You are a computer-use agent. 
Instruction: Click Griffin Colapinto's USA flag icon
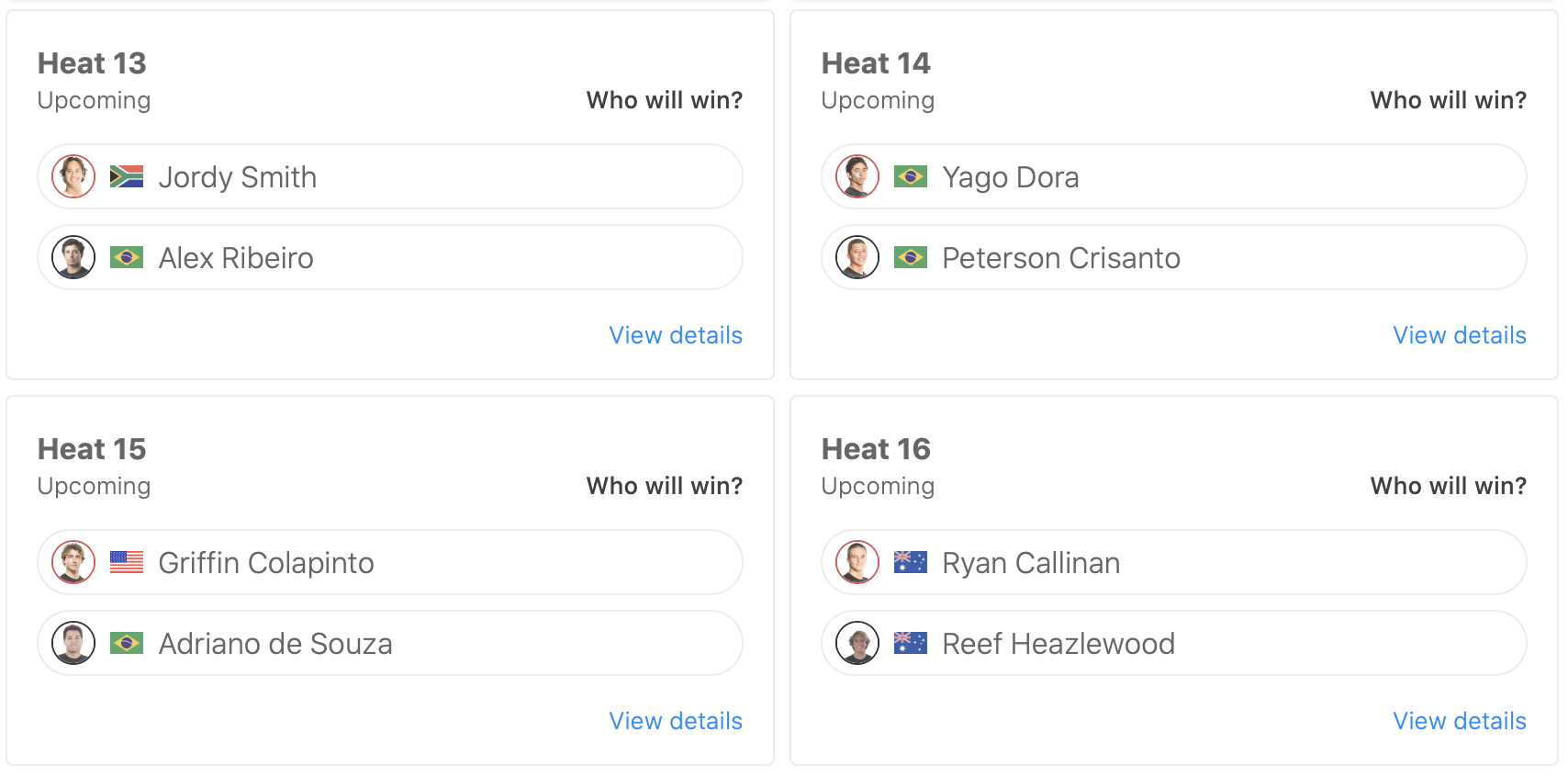127,562
